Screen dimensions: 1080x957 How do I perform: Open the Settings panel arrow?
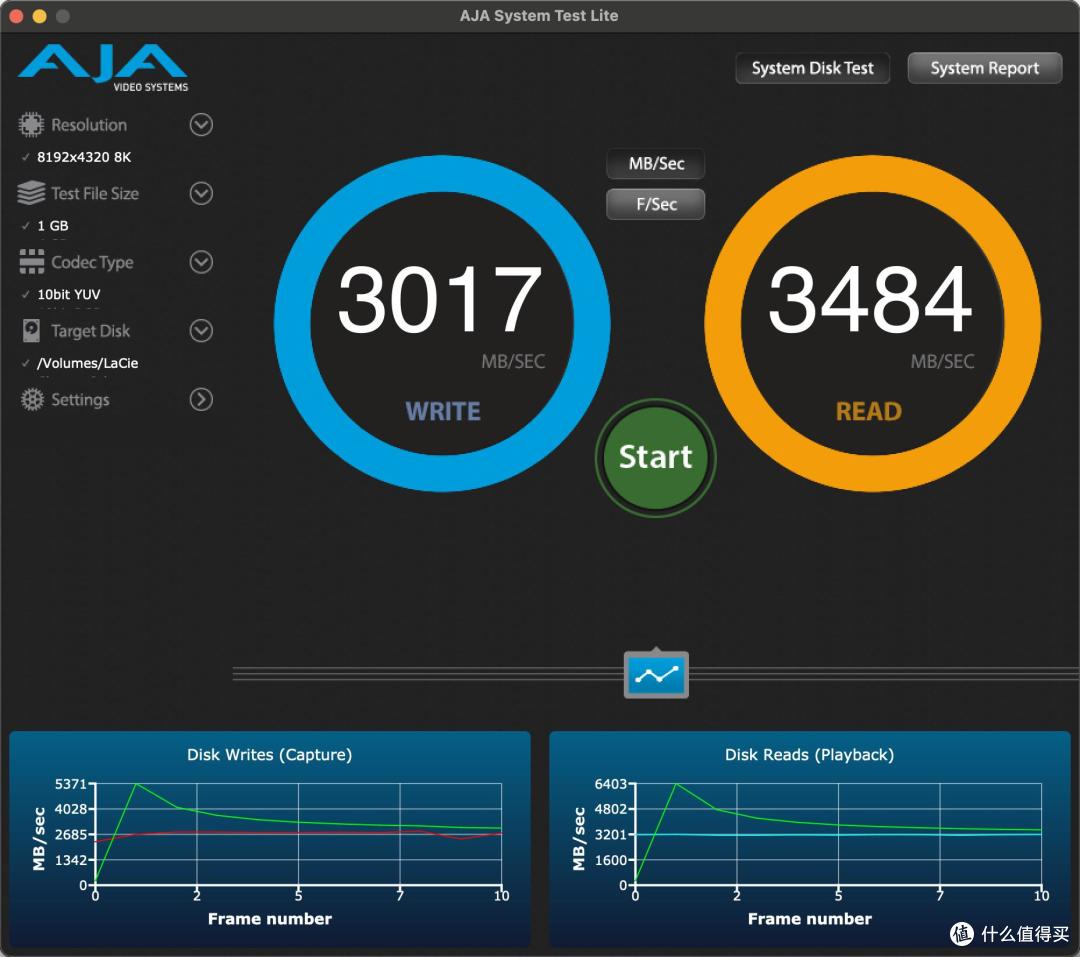(x=201, y=400)
